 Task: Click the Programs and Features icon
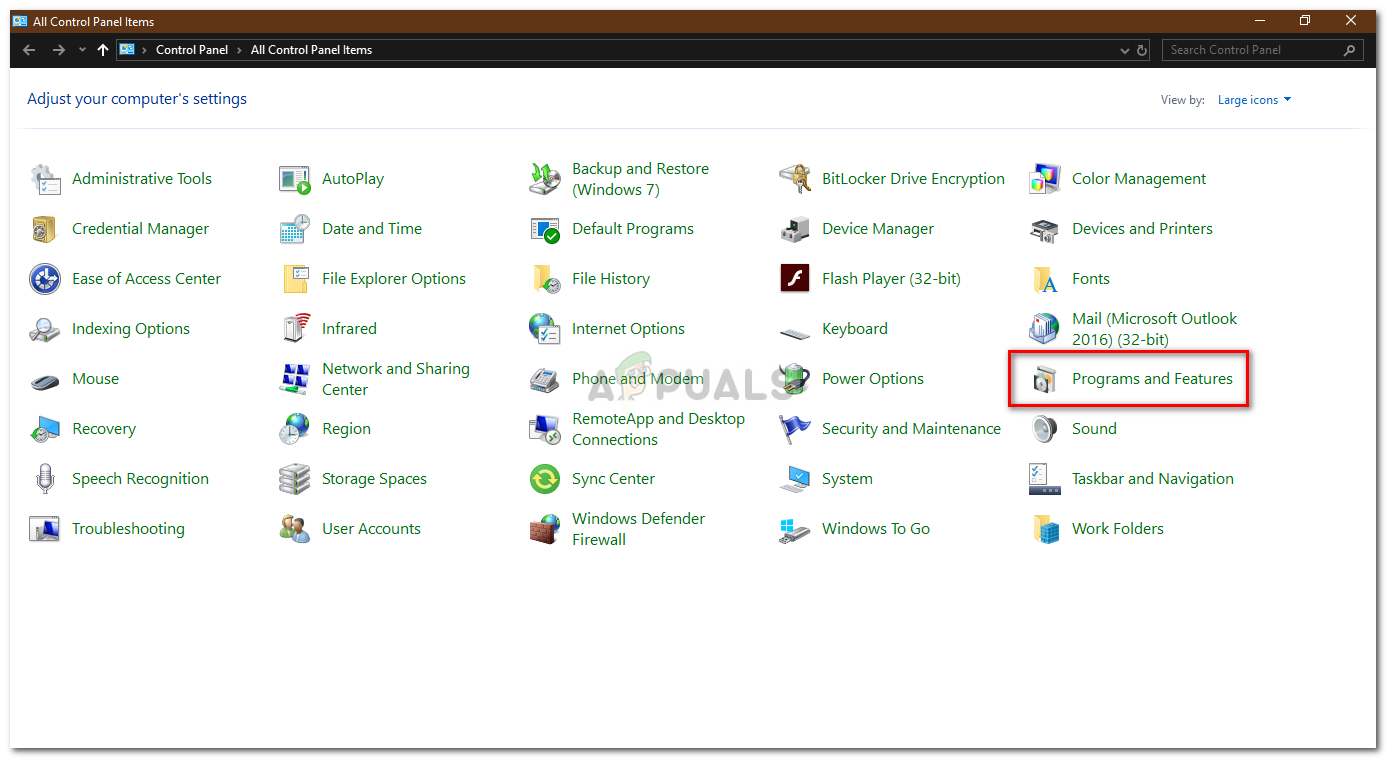click(1045, 379)
